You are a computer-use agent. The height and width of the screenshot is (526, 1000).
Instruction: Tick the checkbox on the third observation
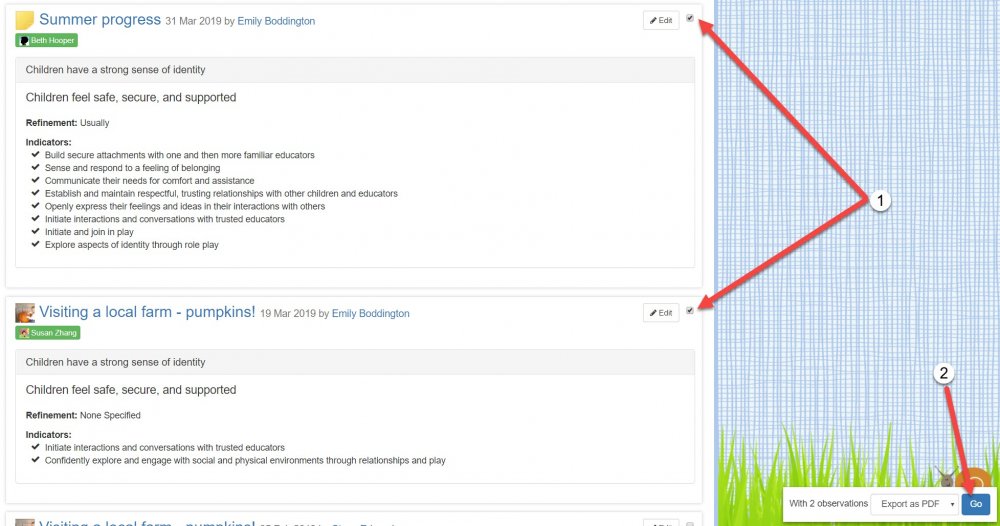click(690, 523)
